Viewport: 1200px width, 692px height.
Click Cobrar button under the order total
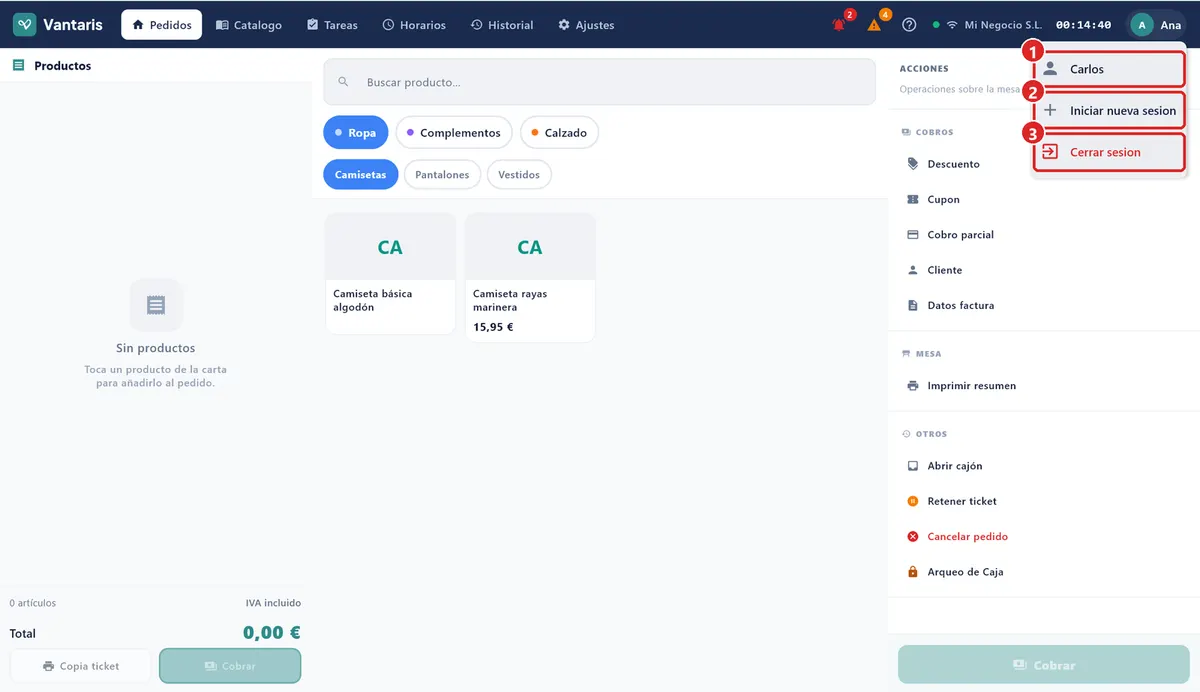click(x=230, y=666)
